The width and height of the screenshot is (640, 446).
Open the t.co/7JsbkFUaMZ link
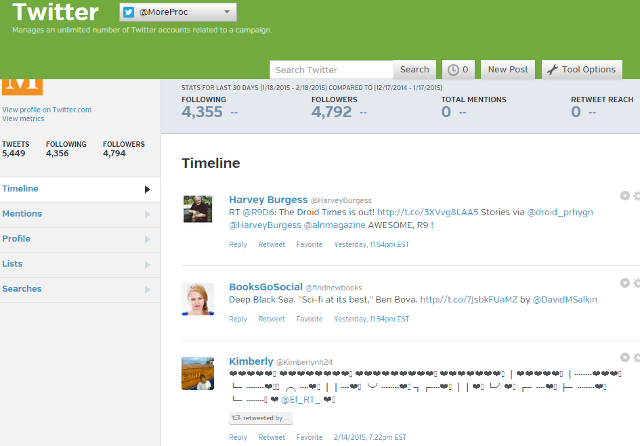click(x=469, y=300)
